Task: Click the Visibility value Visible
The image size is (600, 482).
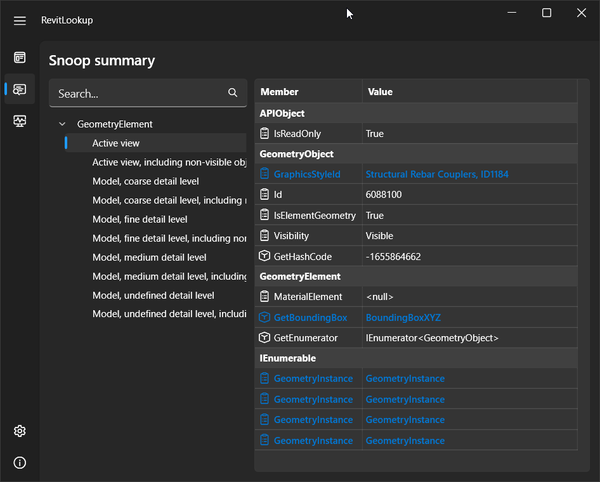Action: (379, 236)
